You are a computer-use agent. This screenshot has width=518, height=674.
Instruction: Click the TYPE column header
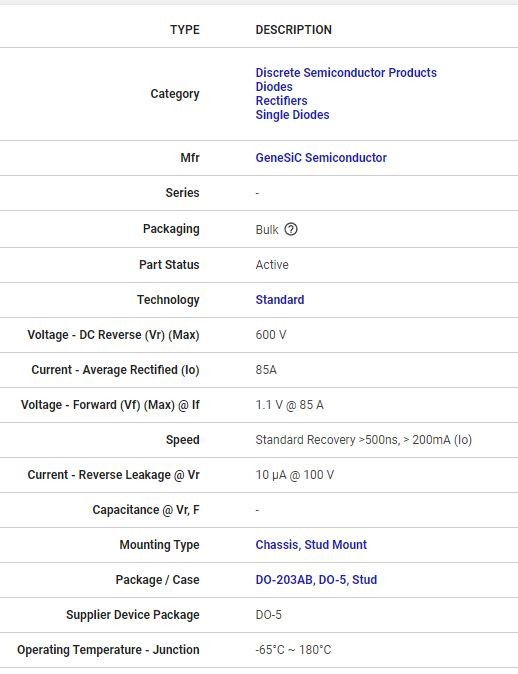[185, 30]
